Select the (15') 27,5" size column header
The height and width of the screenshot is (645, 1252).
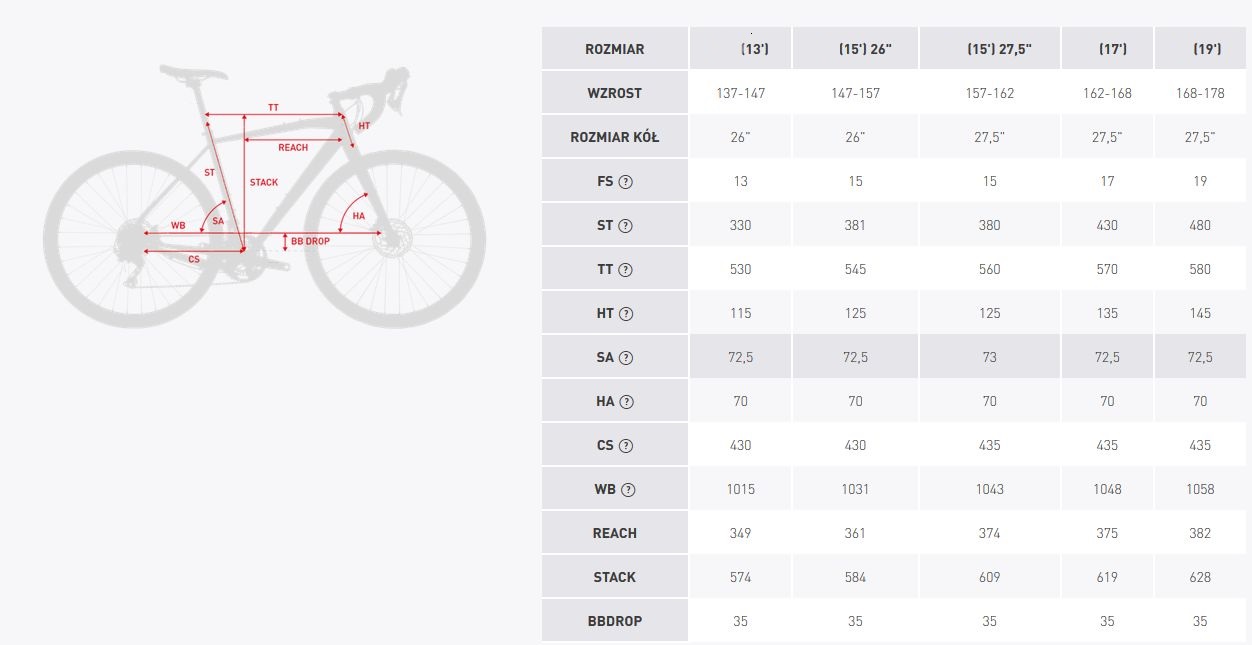(x=989, y=49)
